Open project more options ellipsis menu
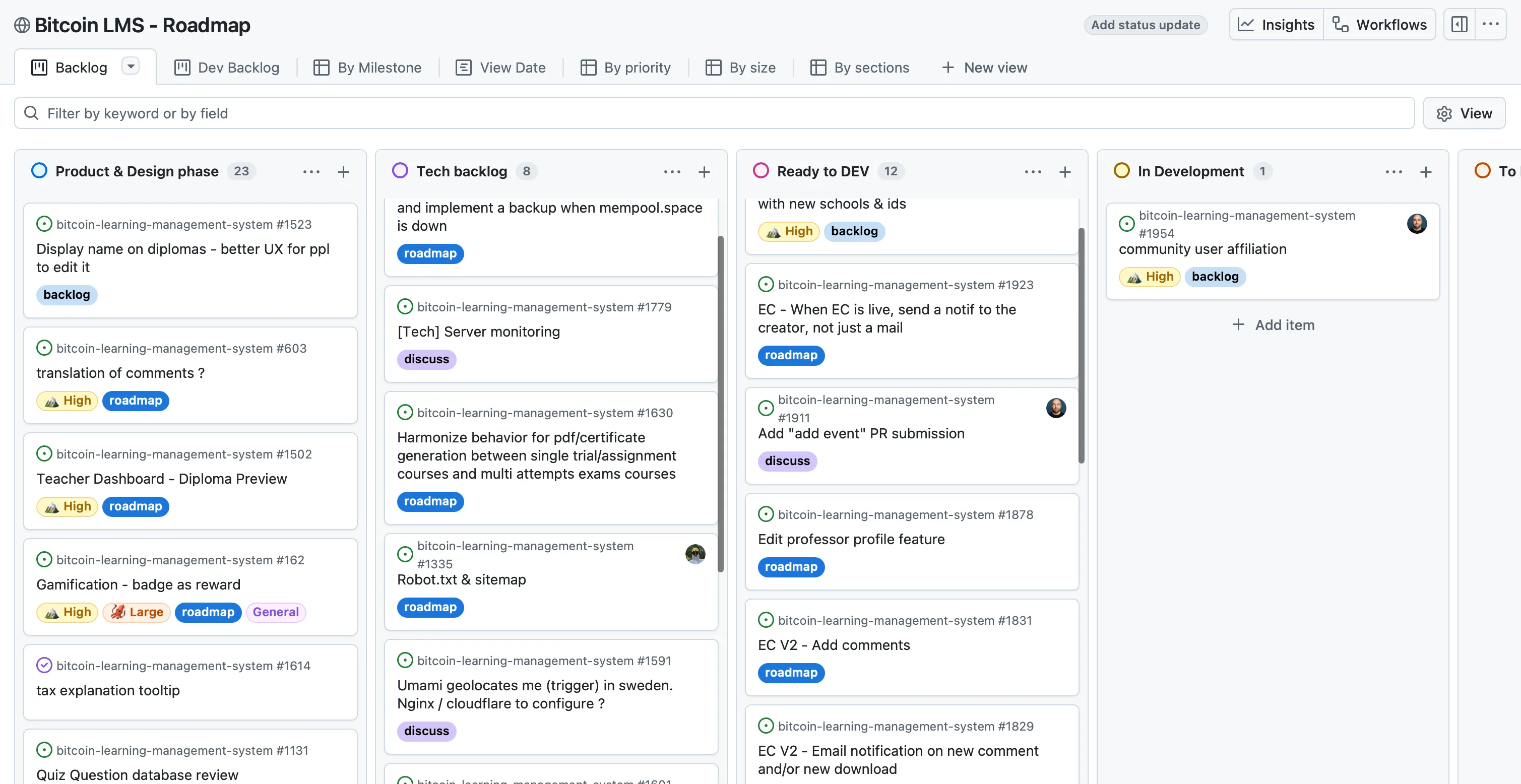Screen dimensions: 1521x784 tap(1490, 25)
